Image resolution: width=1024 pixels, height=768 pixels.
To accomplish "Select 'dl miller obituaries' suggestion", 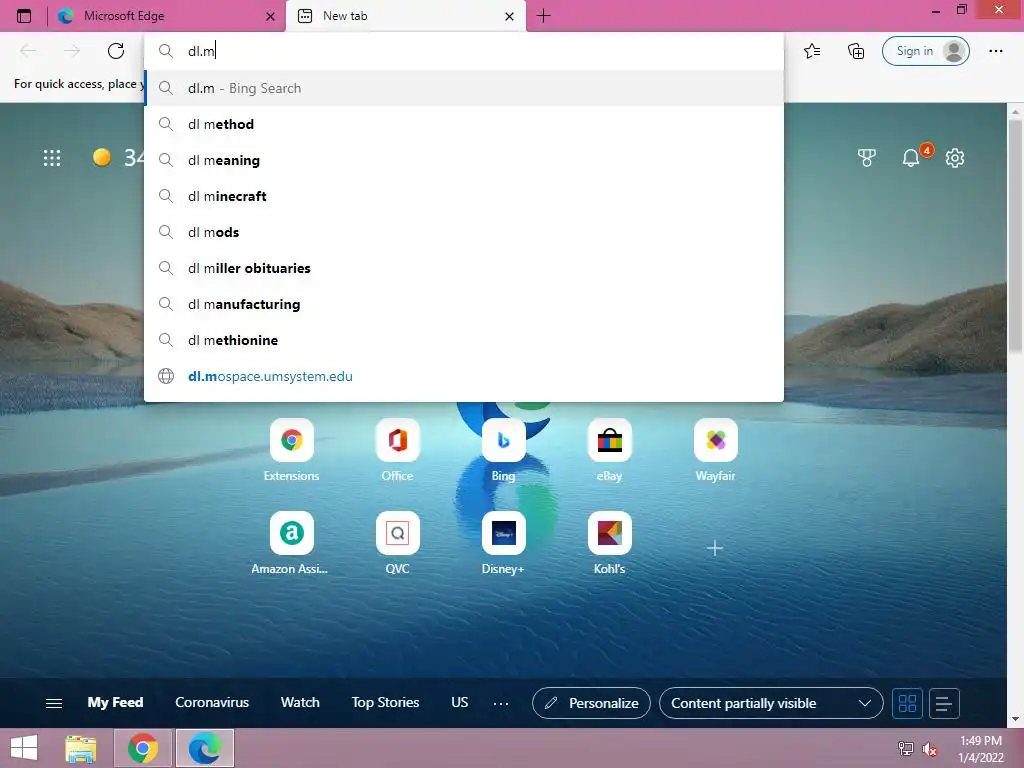I will coord(464,268).
